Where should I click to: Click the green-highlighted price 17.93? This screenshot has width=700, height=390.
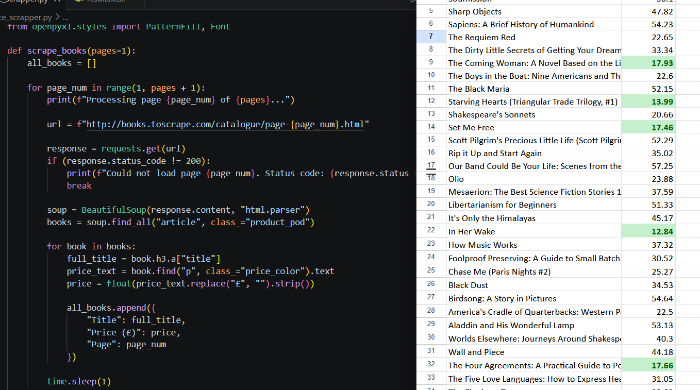coord(648,63)
